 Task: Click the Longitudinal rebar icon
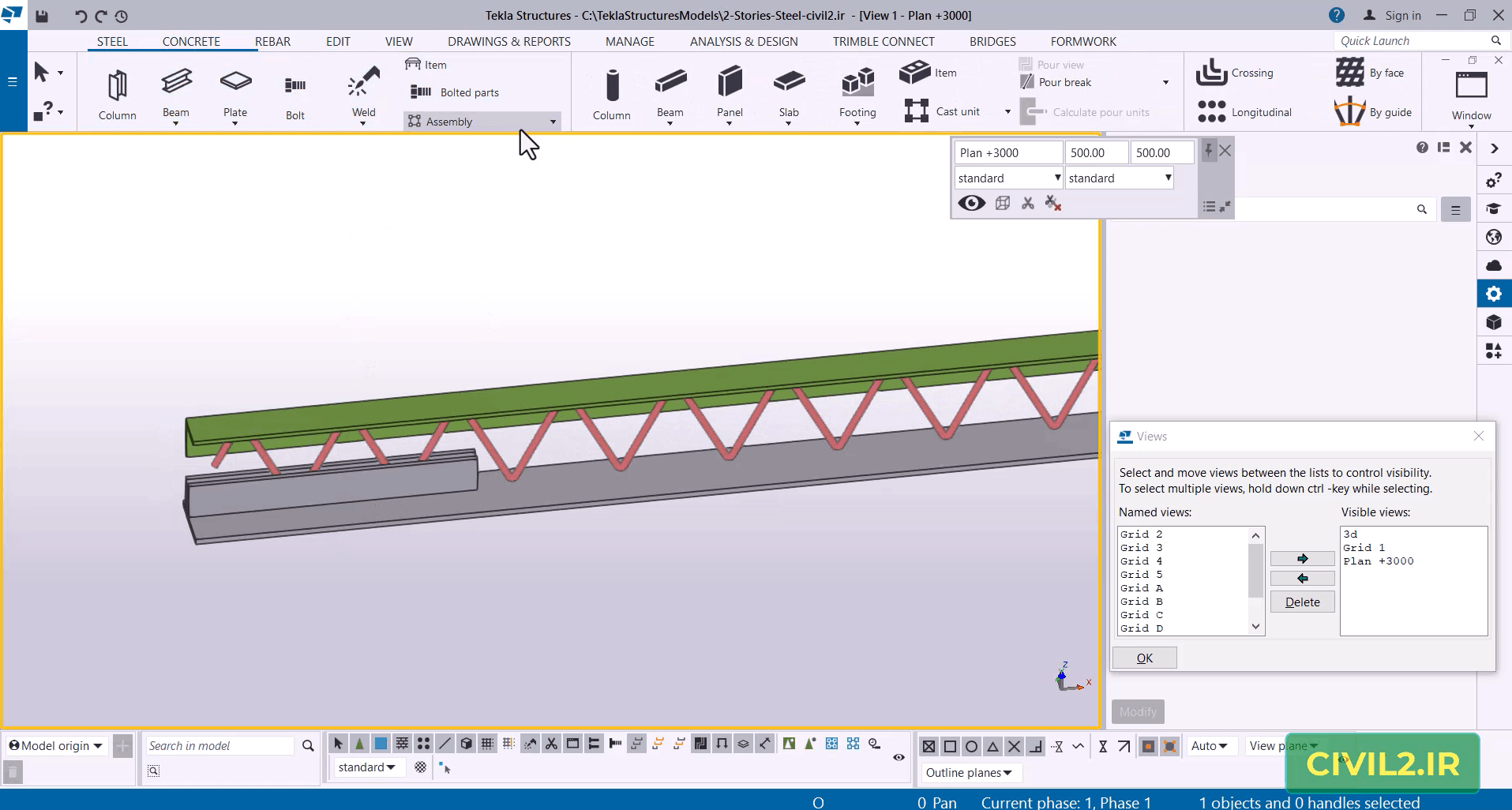1211,111
